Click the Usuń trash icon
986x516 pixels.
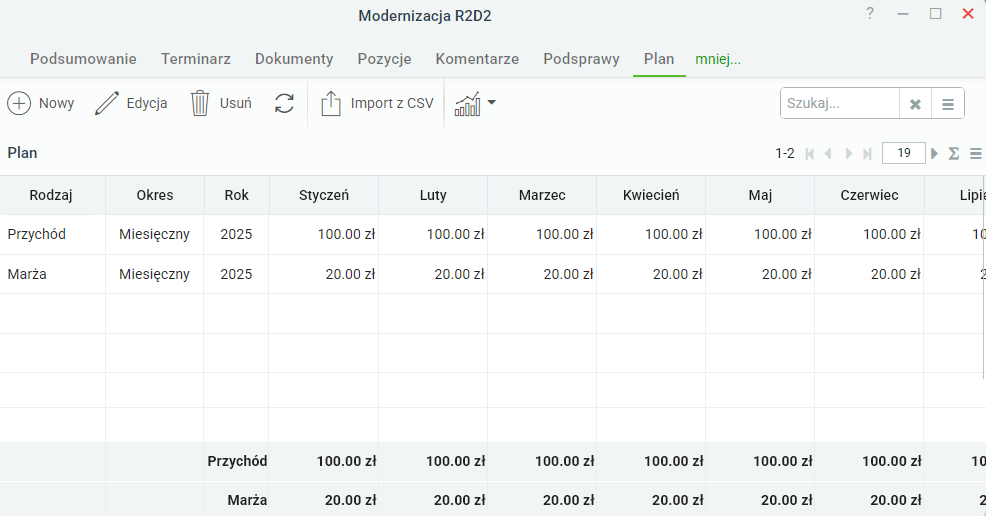[200, 103]
